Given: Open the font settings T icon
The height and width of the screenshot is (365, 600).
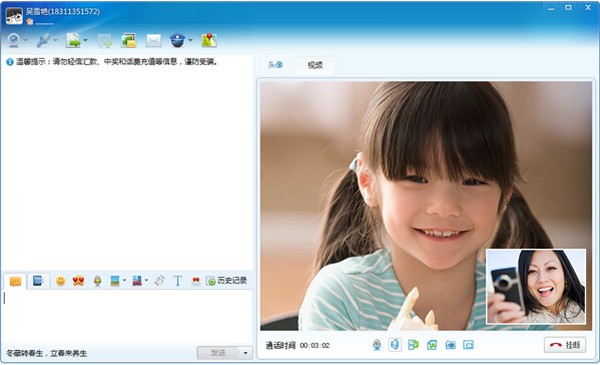Looking at the screenshot, I should 177,281.
